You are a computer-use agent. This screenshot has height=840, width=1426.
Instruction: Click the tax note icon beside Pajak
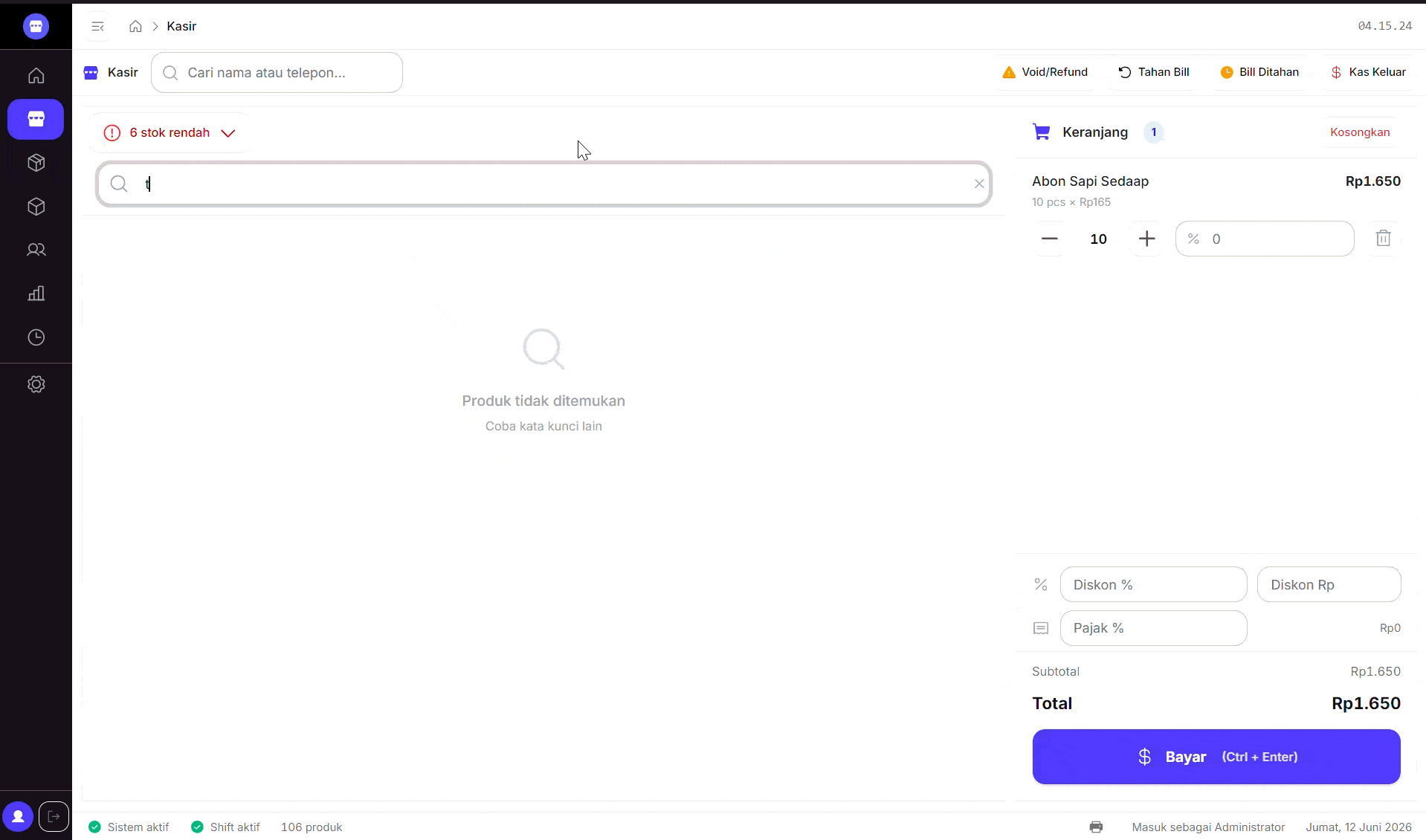point(1041,628)
